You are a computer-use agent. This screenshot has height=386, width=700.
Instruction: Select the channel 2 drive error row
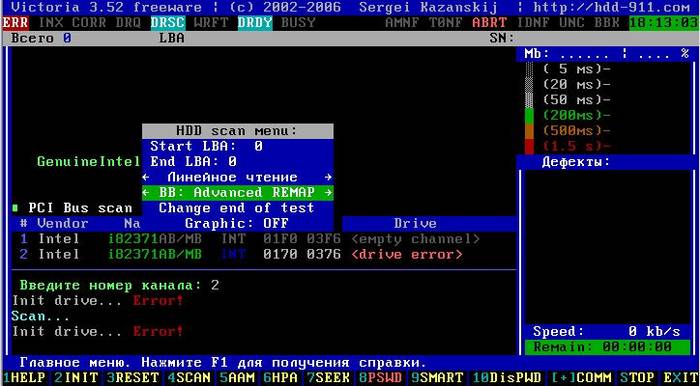point(241,254)
